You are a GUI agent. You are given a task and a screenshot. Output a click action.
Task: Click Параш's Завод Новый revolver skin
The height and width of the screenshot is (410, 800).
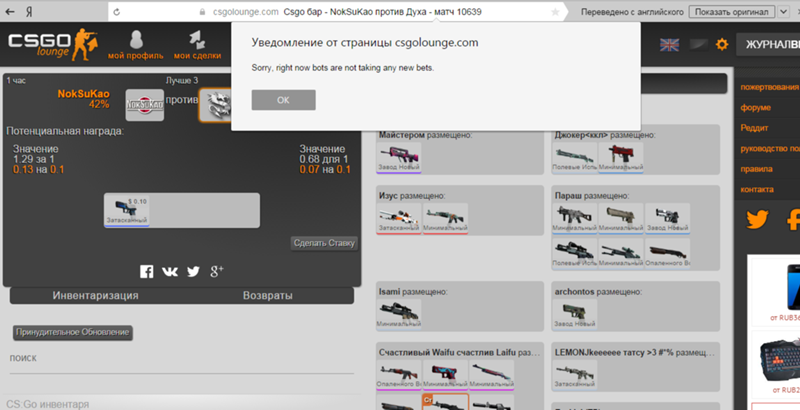pos(667,218)
